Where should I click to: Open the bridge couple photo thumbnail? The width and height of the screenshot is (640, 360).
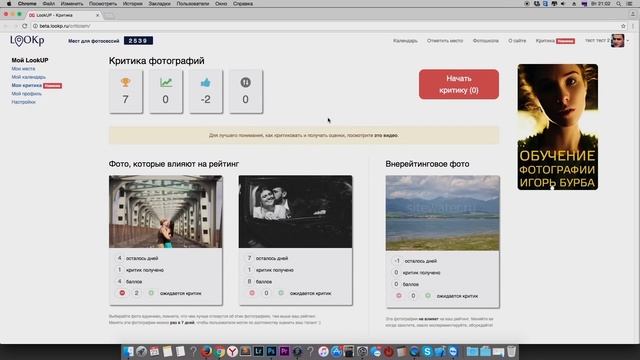[166, 211]
